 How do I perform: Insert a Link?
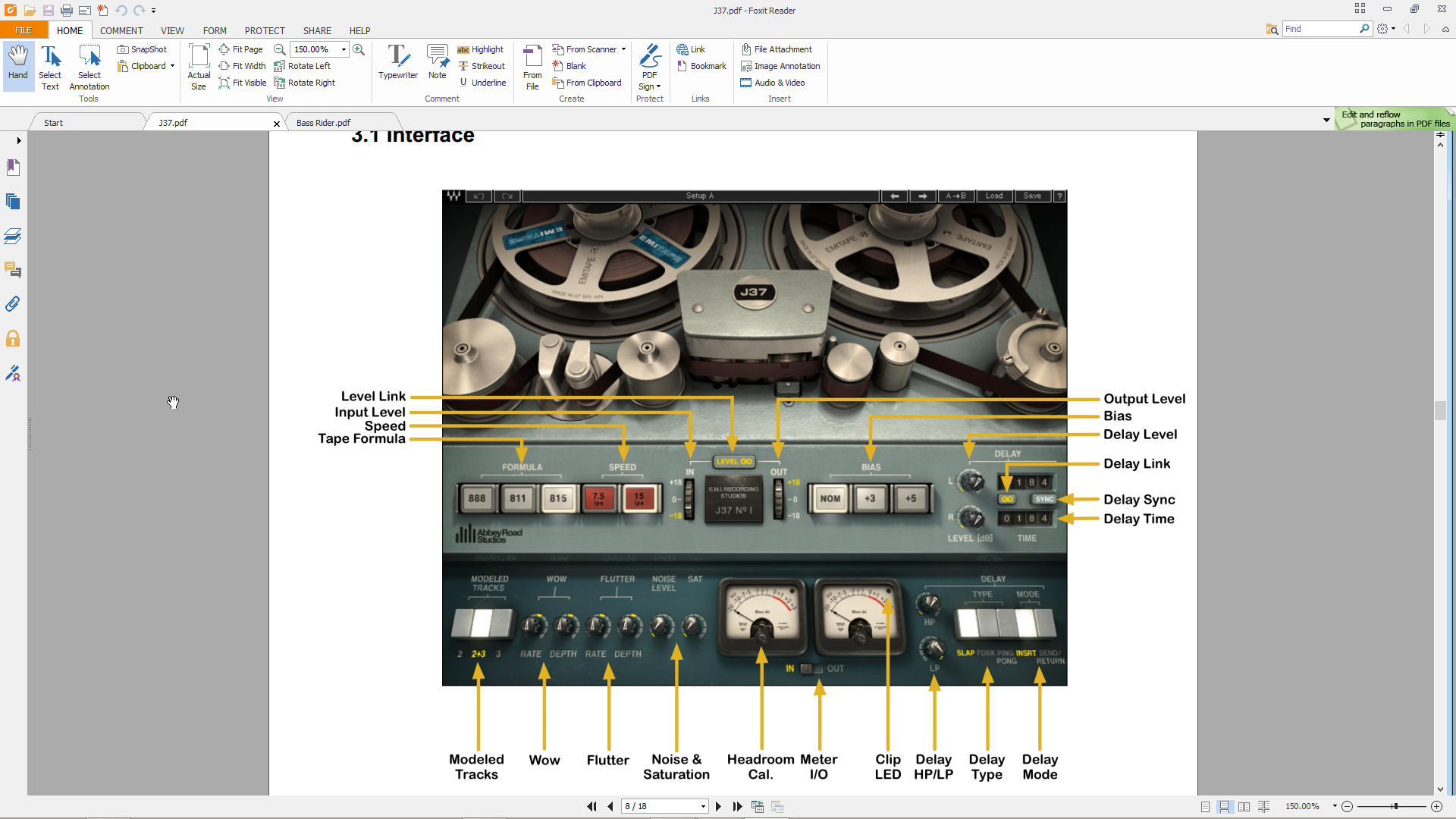[x=691, y=49]
